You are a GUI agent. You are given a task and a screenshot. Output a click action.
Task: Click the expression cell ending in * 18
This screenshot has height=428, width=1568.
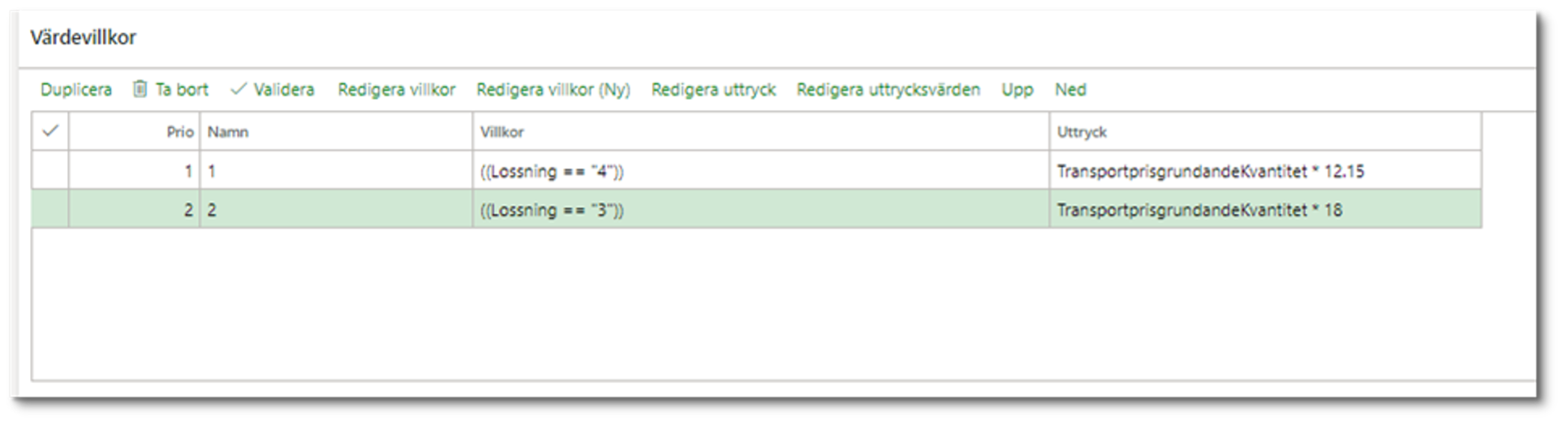coord(1266,210)
